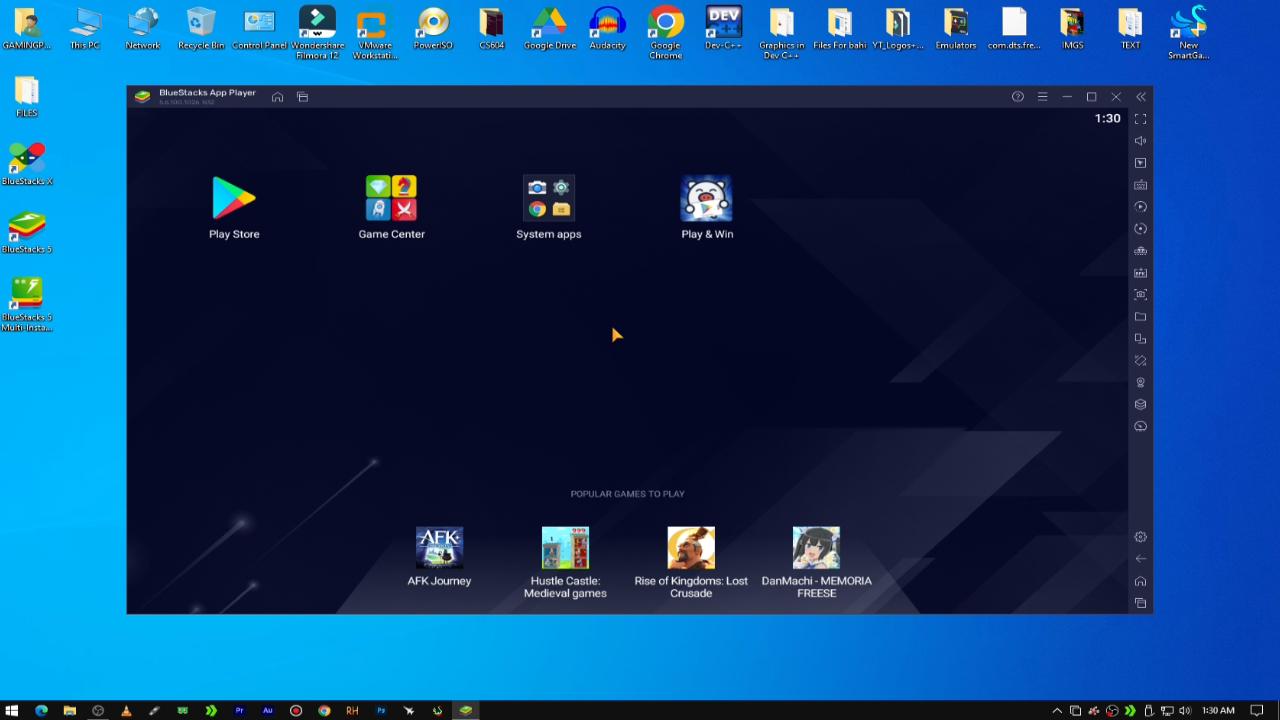Click the system tray volume icon
Screen dimensions: 1280x720
click(x=1184, y=711)
